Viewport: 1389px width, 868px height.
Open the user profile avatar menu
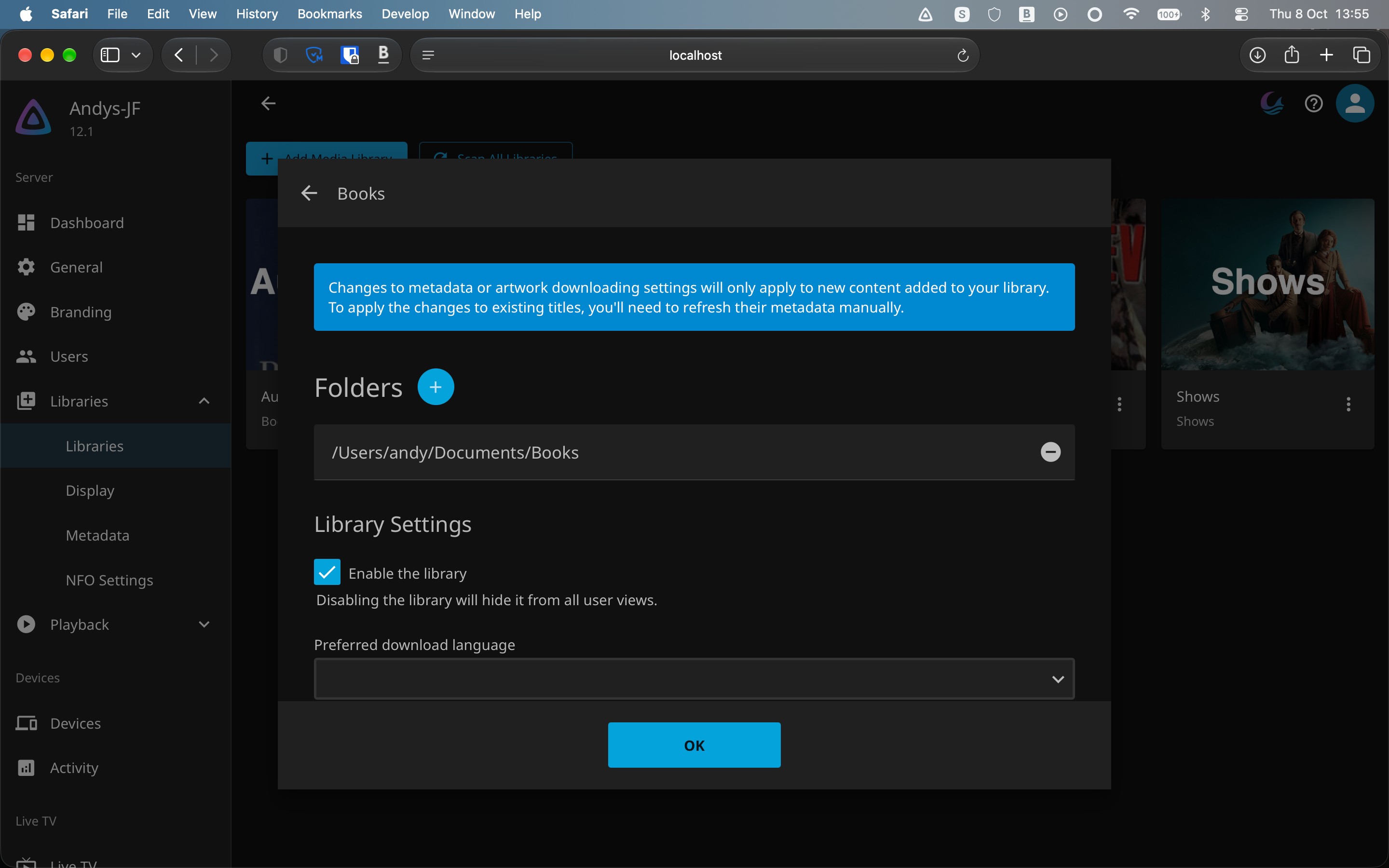tap(1355, 104)
